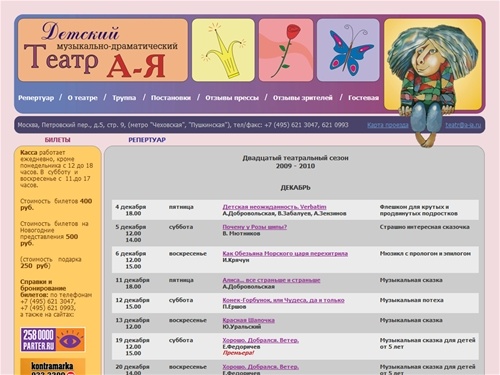Click the 11 декабря date cell

coord(132,283)
